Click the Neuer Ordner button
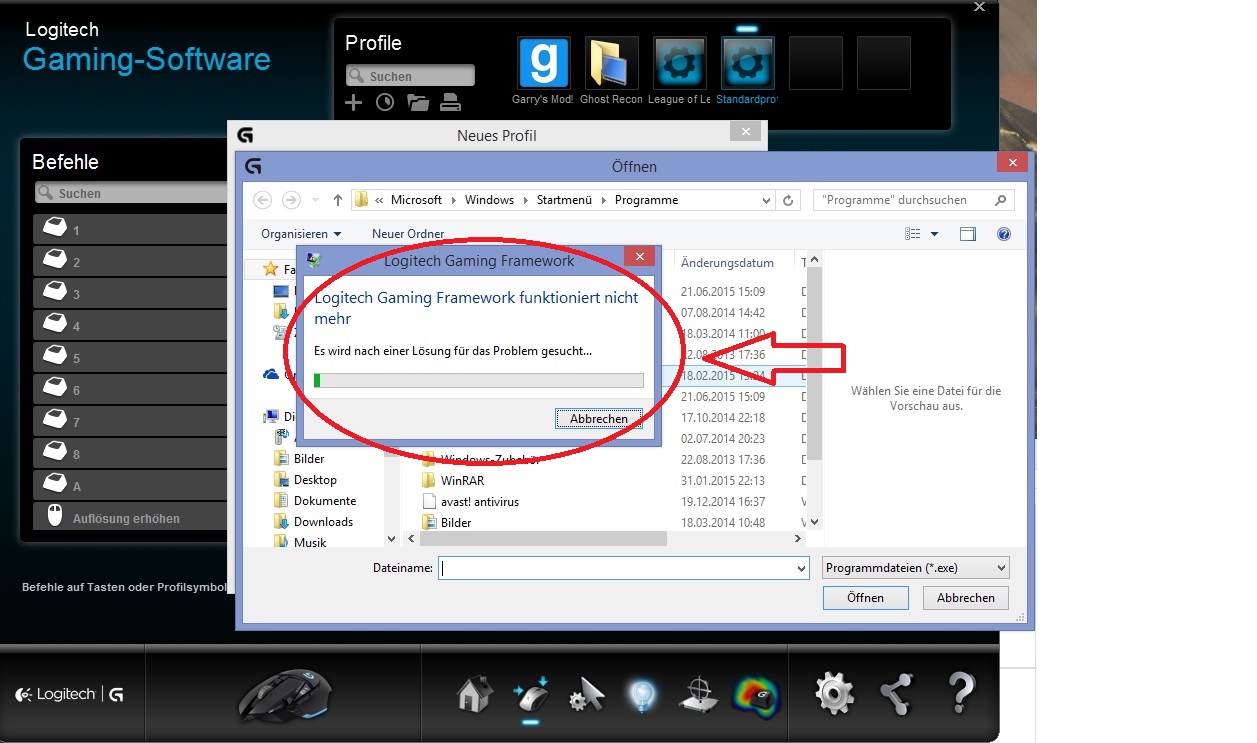This screenshot has width=1257, height=743. pos(408,234)
